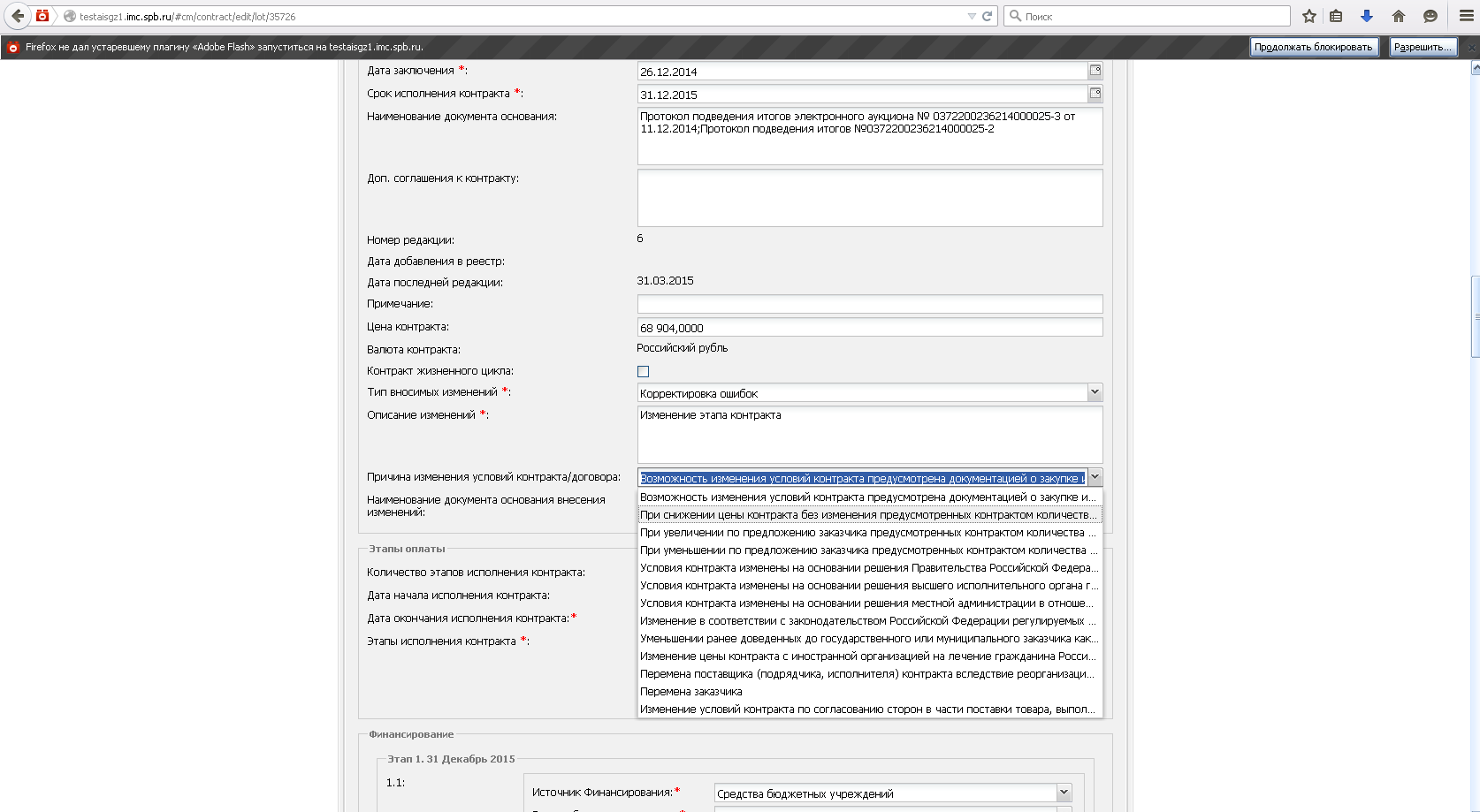The height and width of the screenshot is (812, 1480).
Task: Click scrollbar up arrow at top right
Action: [x=1475, y=67]
